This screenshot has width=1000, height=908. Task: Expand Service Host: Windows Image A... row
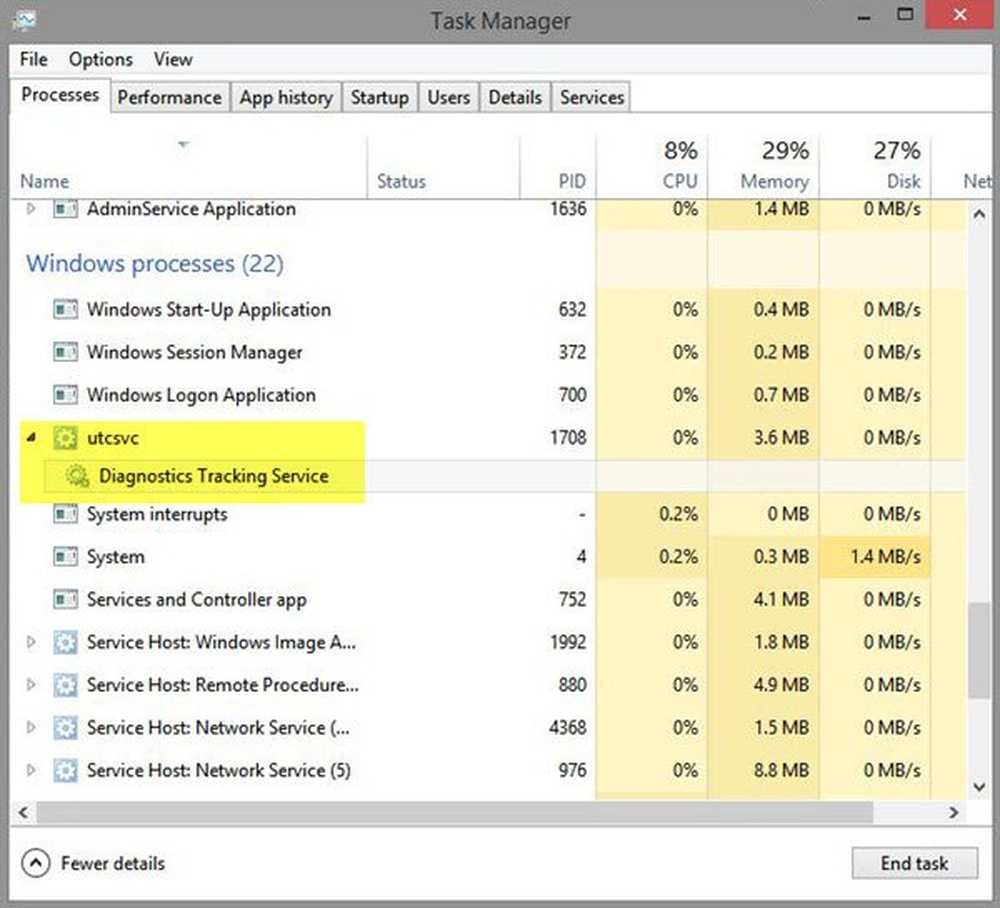(x=31, y=643)
